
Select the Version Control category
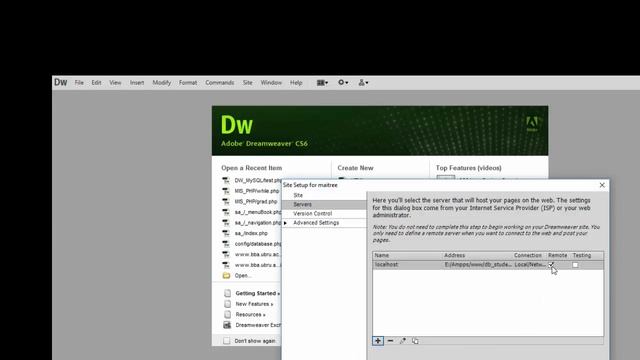pos(324,213)
